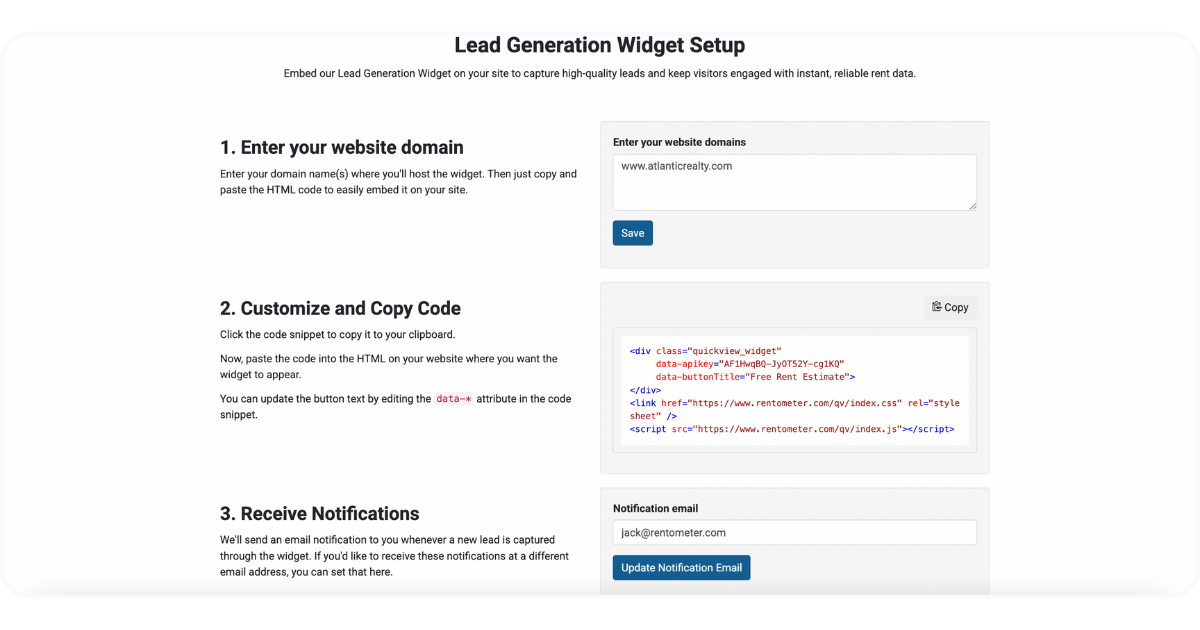Select heading "3. Receive Notifications"
Screen dimensions: 1200x630
coord(320,513)
